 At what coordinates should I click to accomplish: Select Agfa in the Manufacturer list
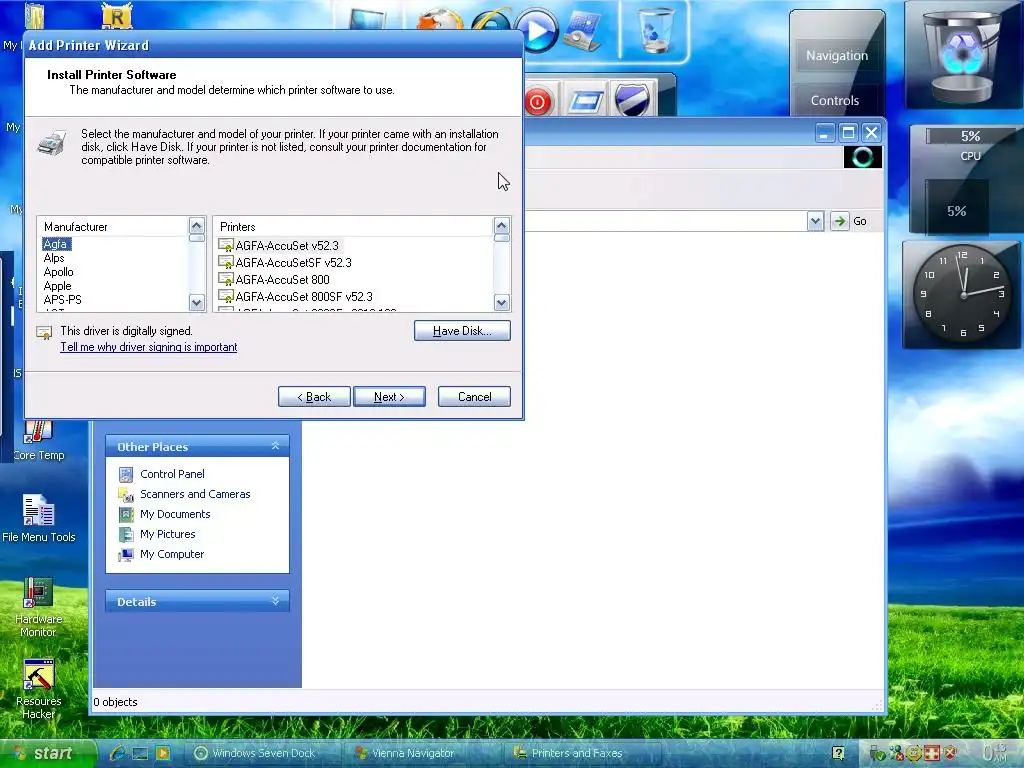(56, 244)
